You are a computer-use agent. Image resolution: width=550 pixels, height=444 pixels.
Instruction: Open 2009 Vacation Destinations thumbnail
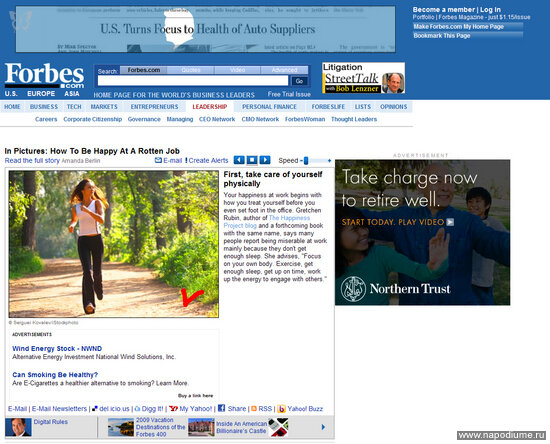coord(121,427)
